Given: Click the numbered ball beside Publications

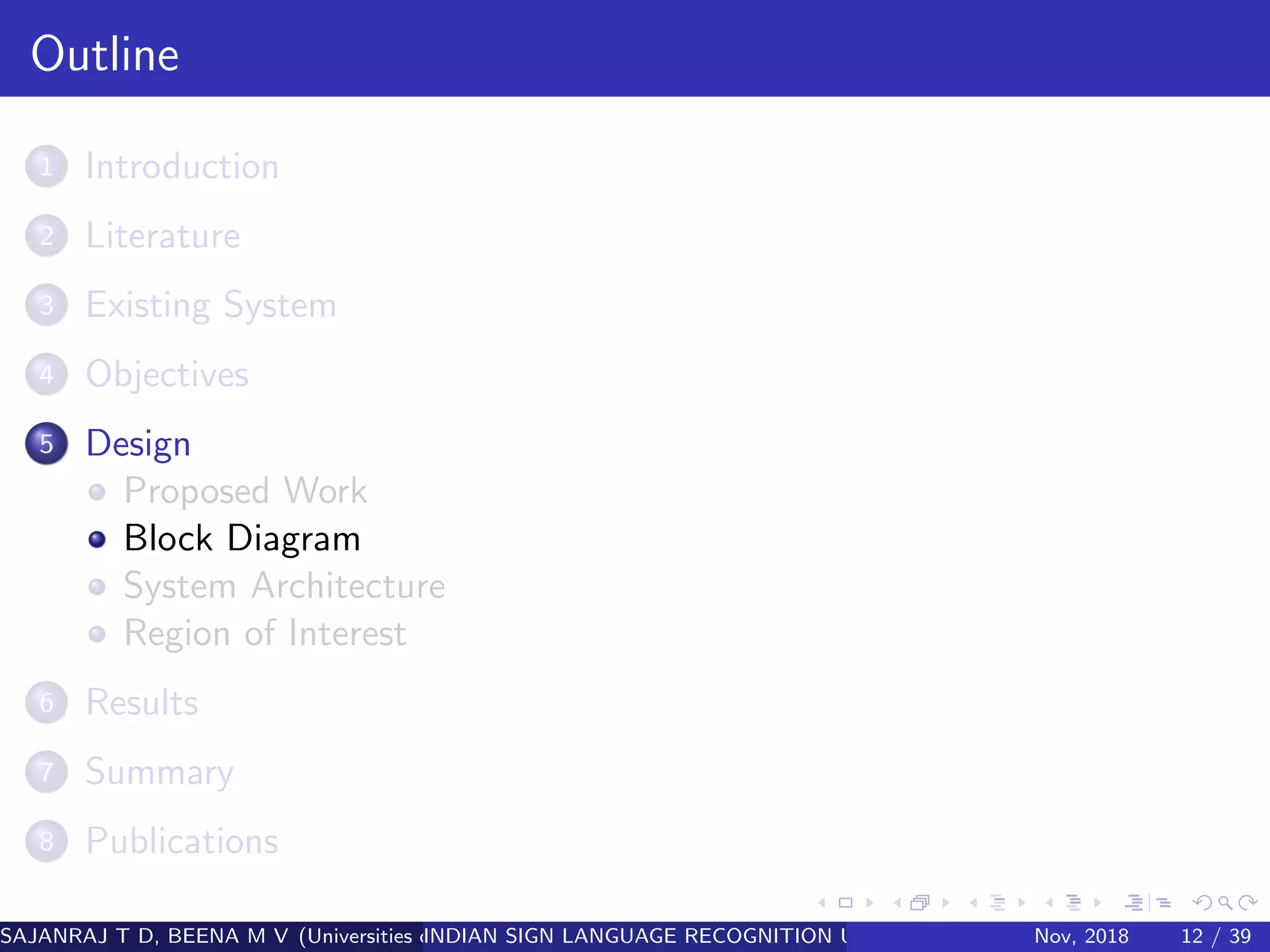Looking at the screenshot, I should tap(47, 842).
